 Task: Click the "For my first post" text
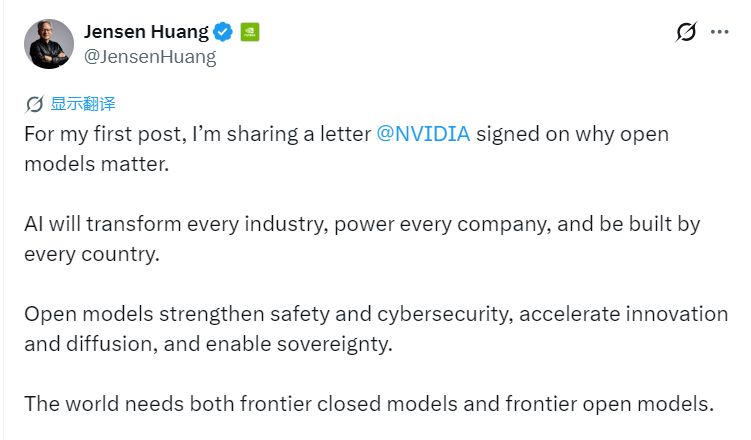tap(105, 134)
